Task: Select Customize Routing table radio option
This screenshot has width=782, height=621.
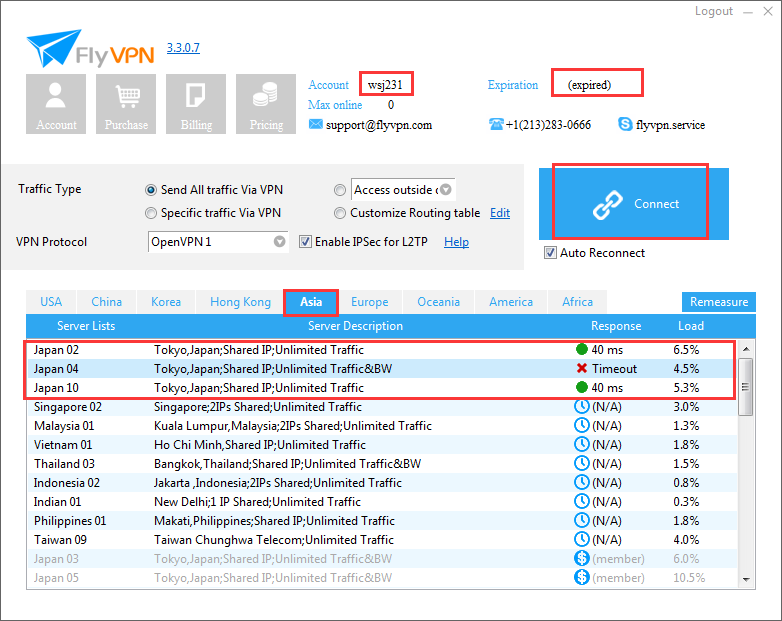Action: [340, 213]
